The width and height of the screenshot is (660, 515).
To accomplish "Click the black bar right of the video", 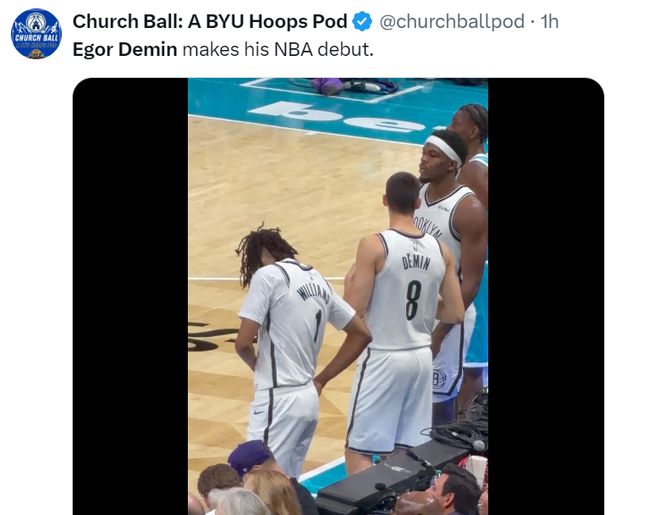I will tap(546, 296).
